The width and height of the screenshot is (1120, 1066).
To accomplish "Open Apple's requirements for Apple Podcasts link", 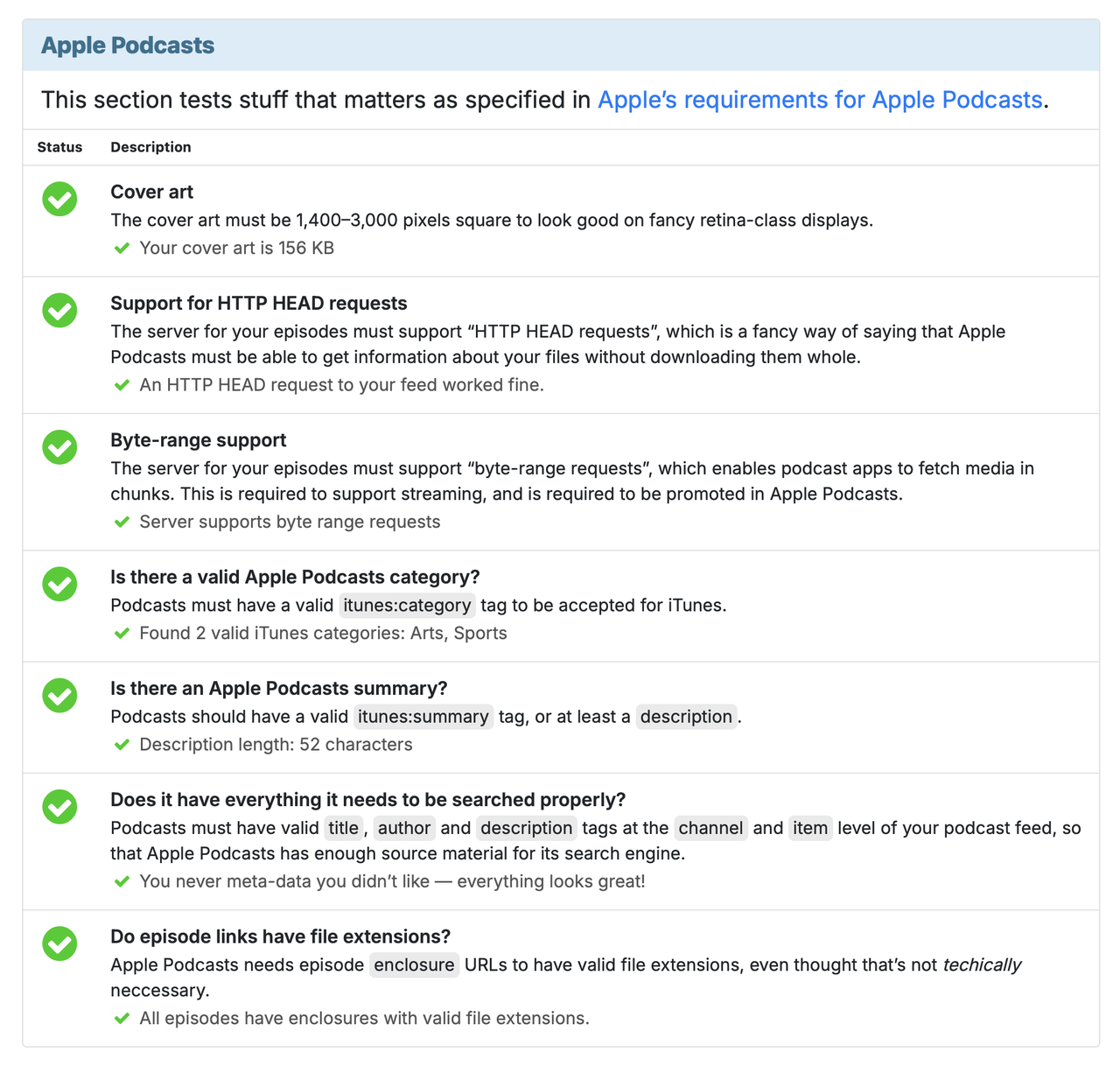I will click(819, 100).
